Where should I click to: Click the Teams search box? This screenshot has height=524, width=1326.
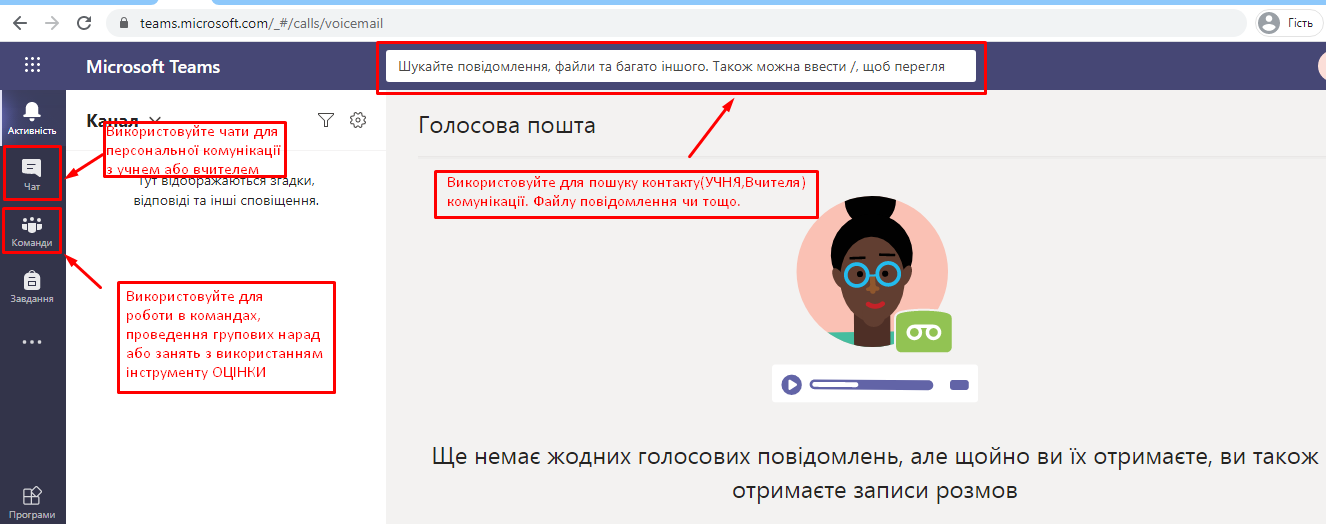point(680,67)
